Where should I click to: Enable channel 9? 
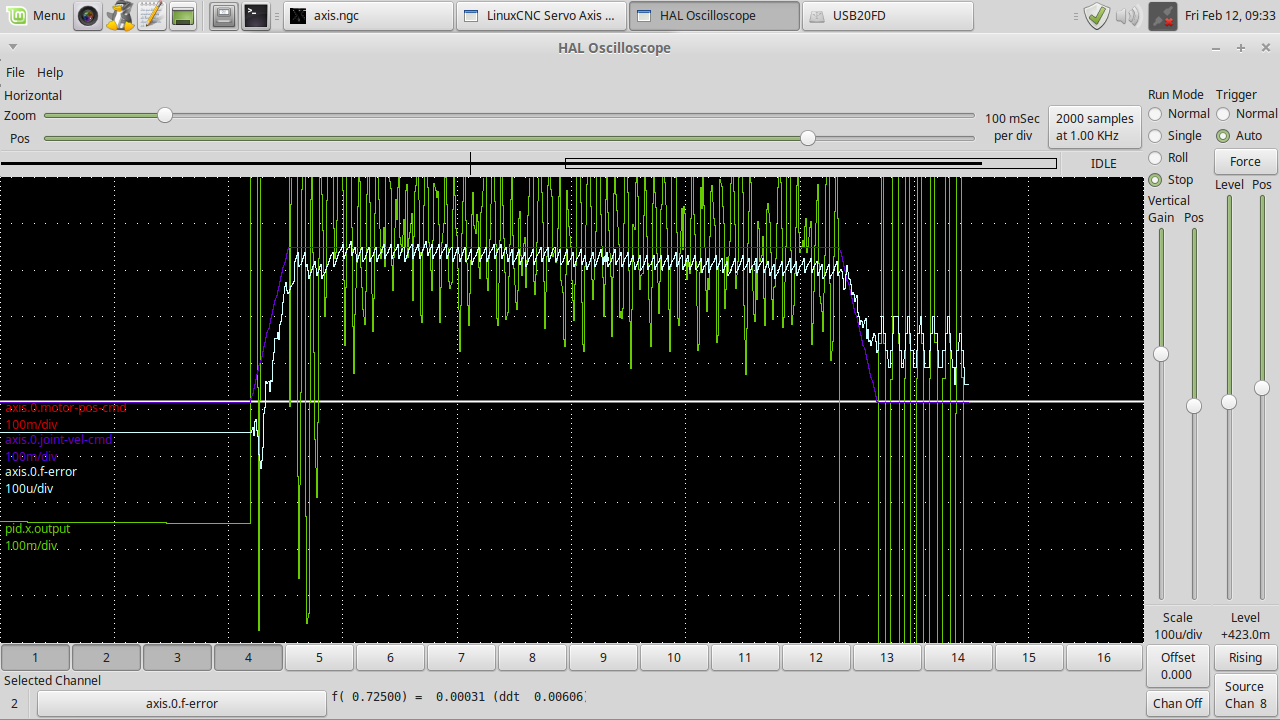pos(603,657)
